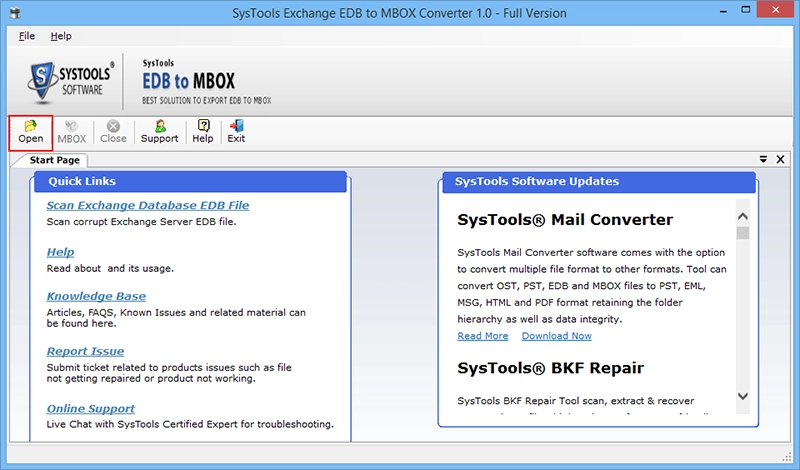Click the Report Issue link
The width and height of the screenshot is (800, 470).
85,351
